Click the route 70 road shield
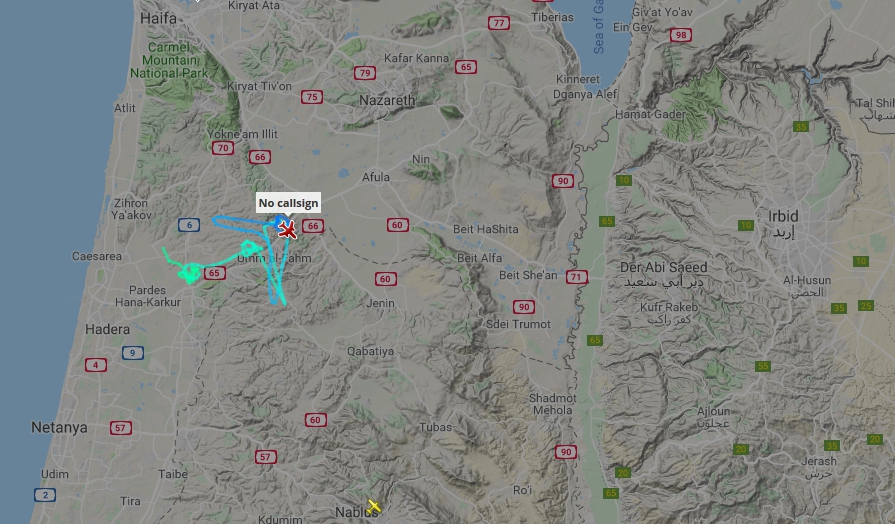This screenshot has height=524, width=895. pyautogui.click(x=223, y=148)
